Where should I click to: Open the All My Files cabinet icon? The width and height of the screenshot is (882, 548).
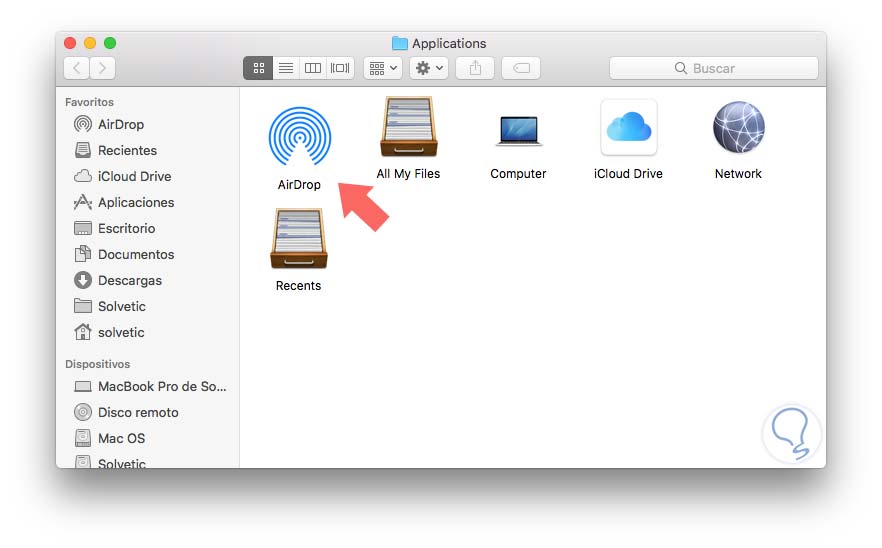click(x=408, y=127)
